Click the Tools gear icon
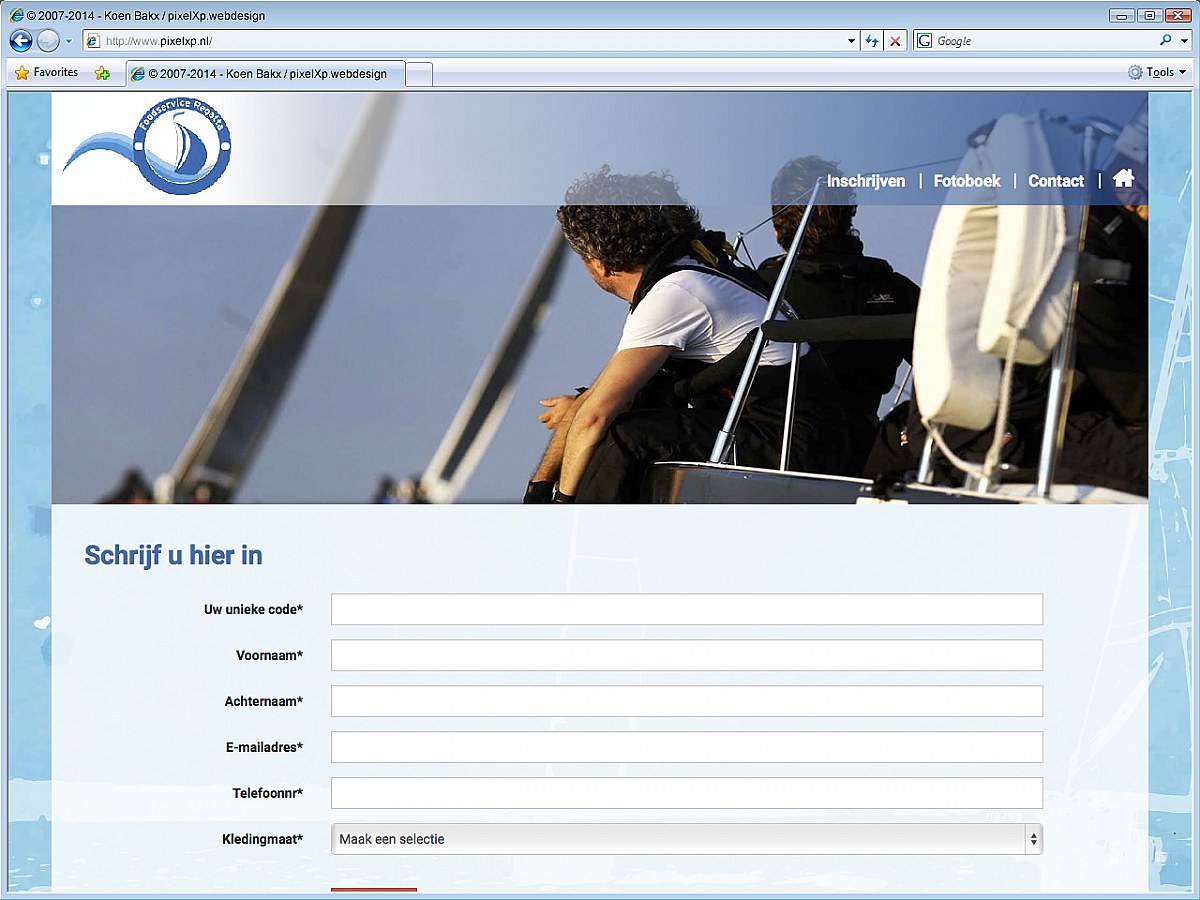Image resolution: width=1200 pixels, height=900 pixels. tap(1134, 72)
